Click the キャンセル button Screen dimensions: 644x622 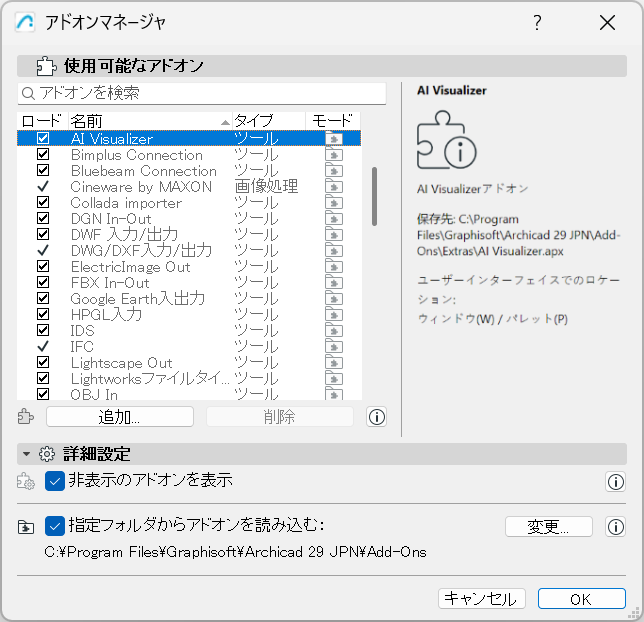tap(481, 599)
